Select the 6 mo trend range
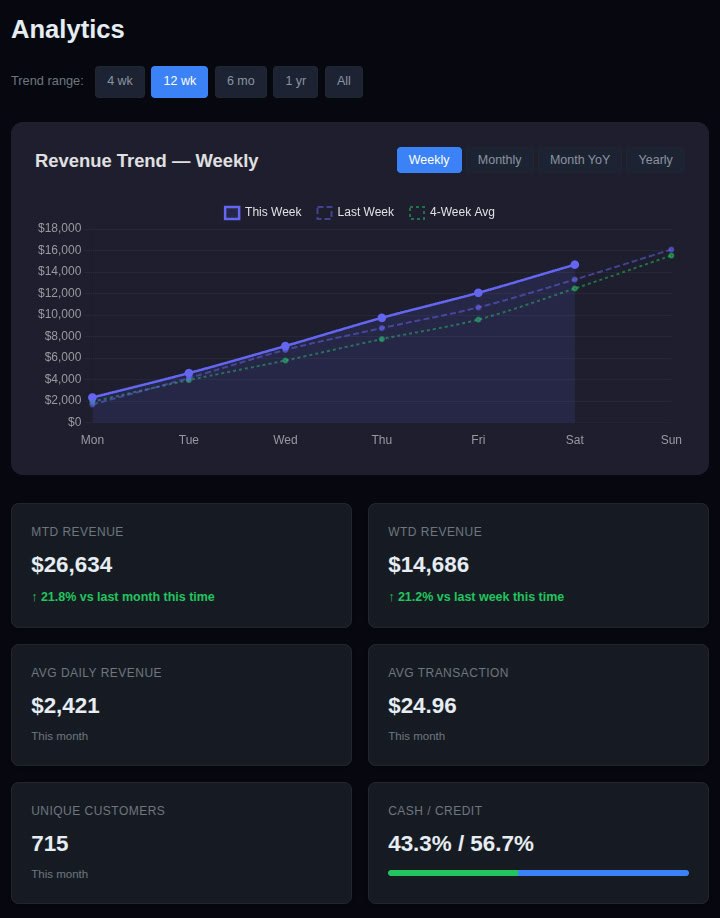Viewport: 720px width, 918px height. 240,82
